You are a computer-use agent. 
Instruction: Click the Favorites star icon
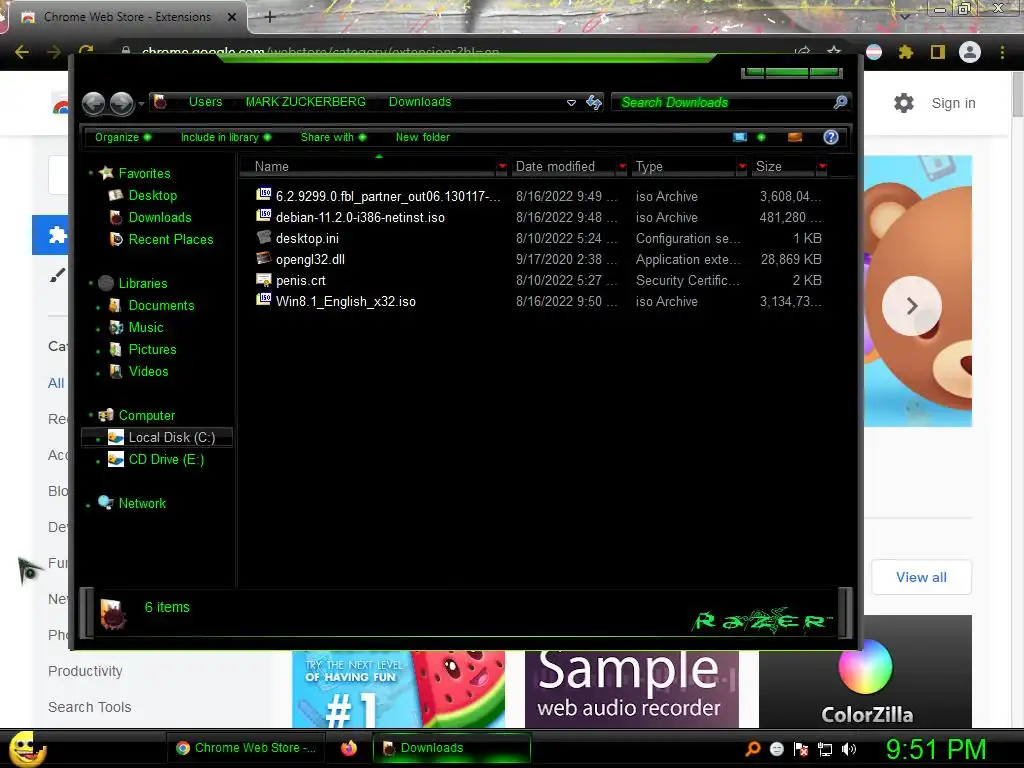106,172
